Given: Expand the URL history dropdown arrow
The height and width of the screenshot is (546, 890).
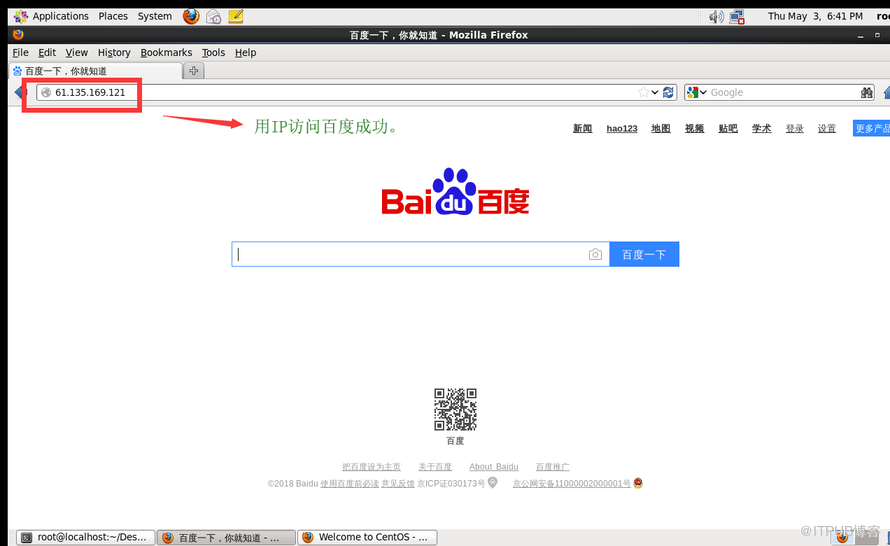Looking at the screenshot, I should tap(654, 92).
